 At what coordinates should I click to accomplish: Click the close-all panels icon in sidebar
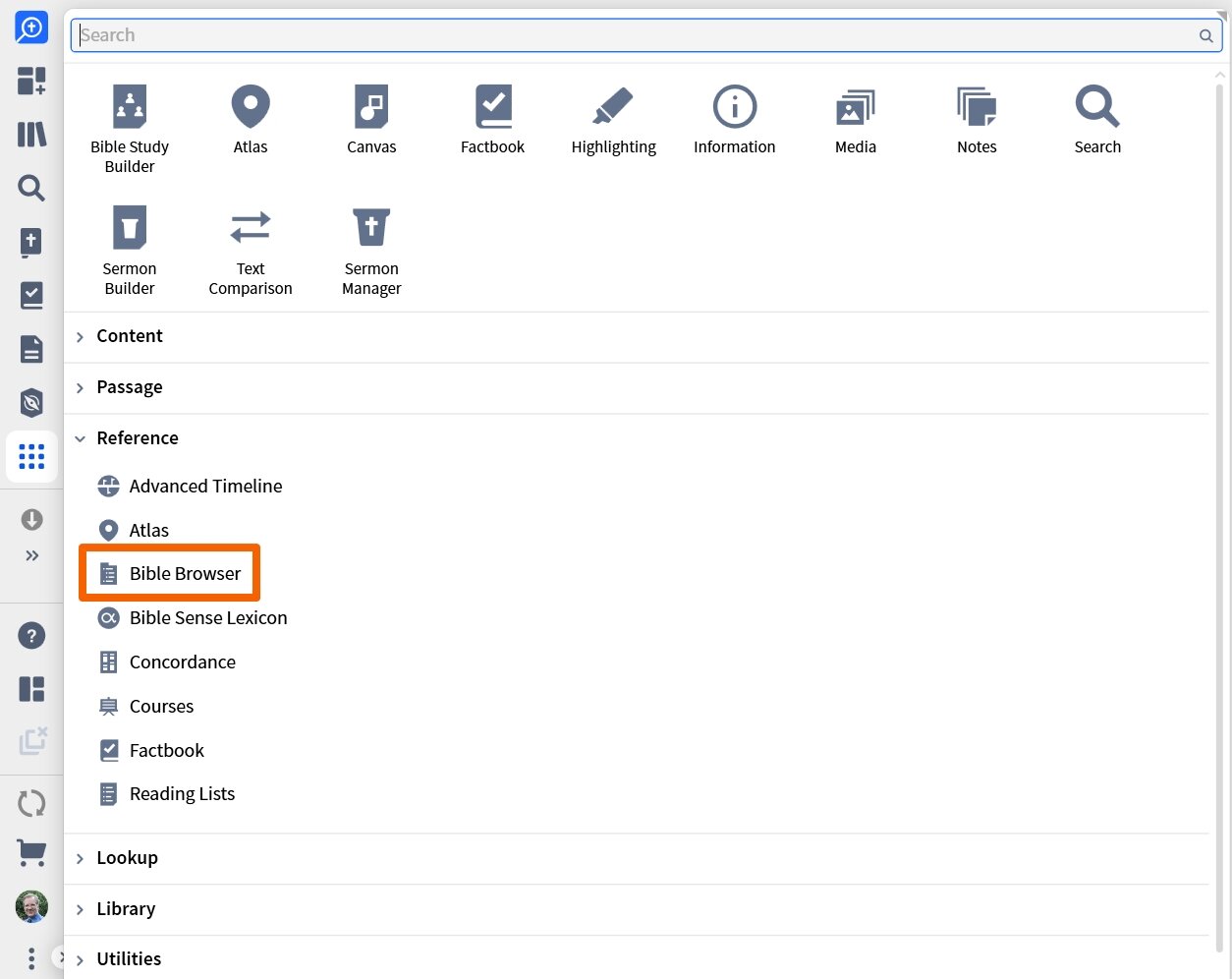(32, 741)
